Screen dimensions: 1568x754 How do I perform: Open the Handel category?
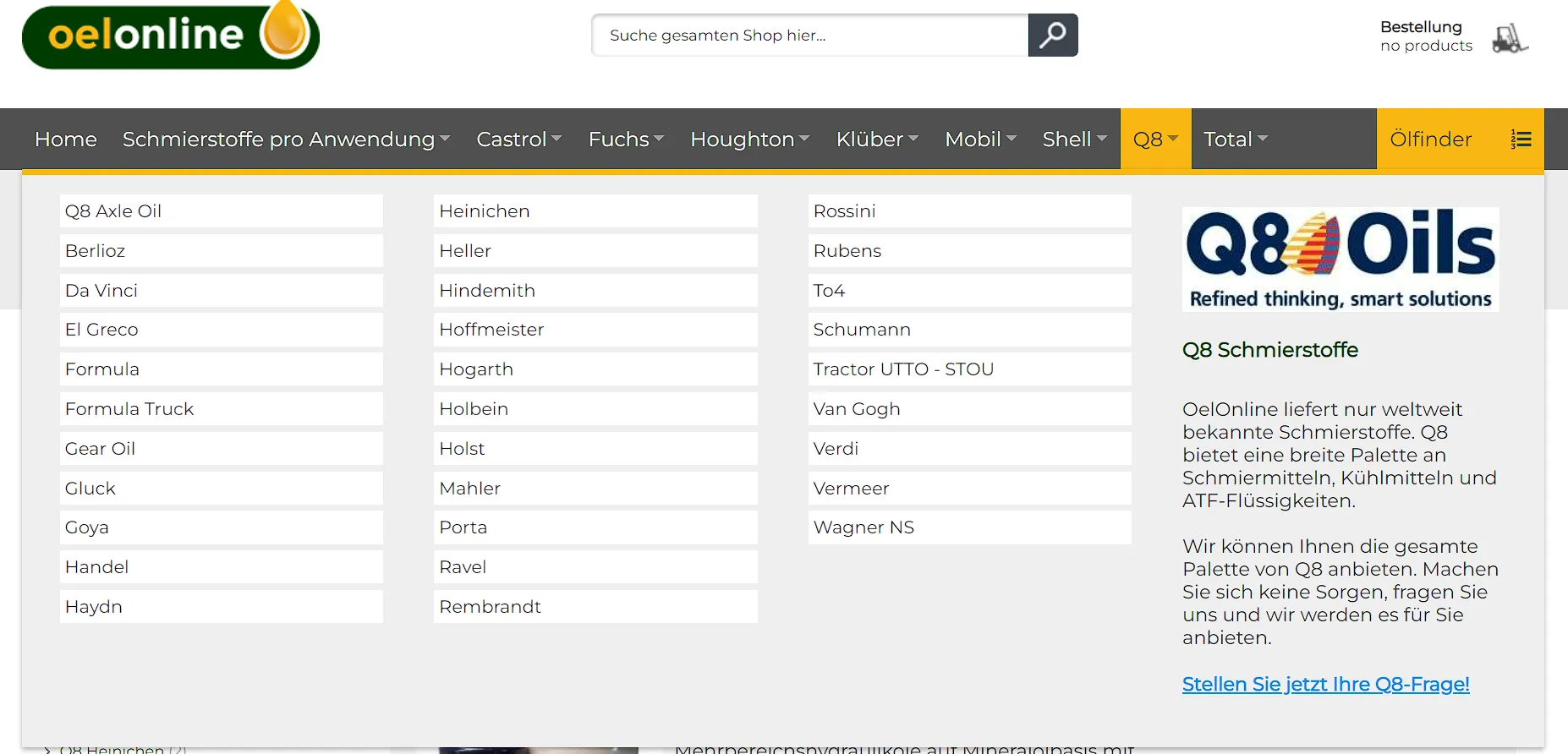coord(222,567)
